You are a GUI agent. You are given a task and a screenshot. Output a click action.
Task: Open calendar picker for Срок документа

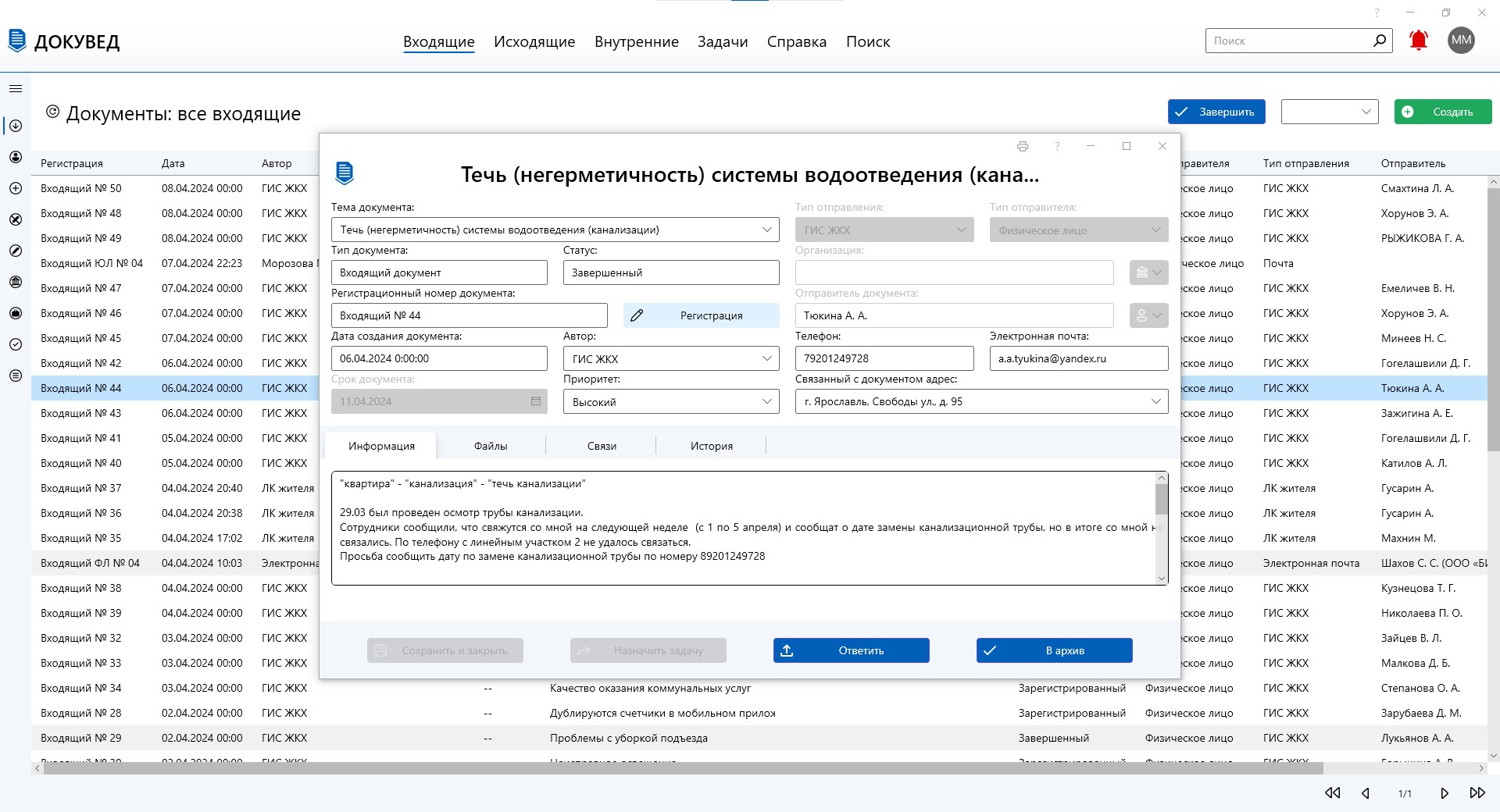click(x=536, y=401)
